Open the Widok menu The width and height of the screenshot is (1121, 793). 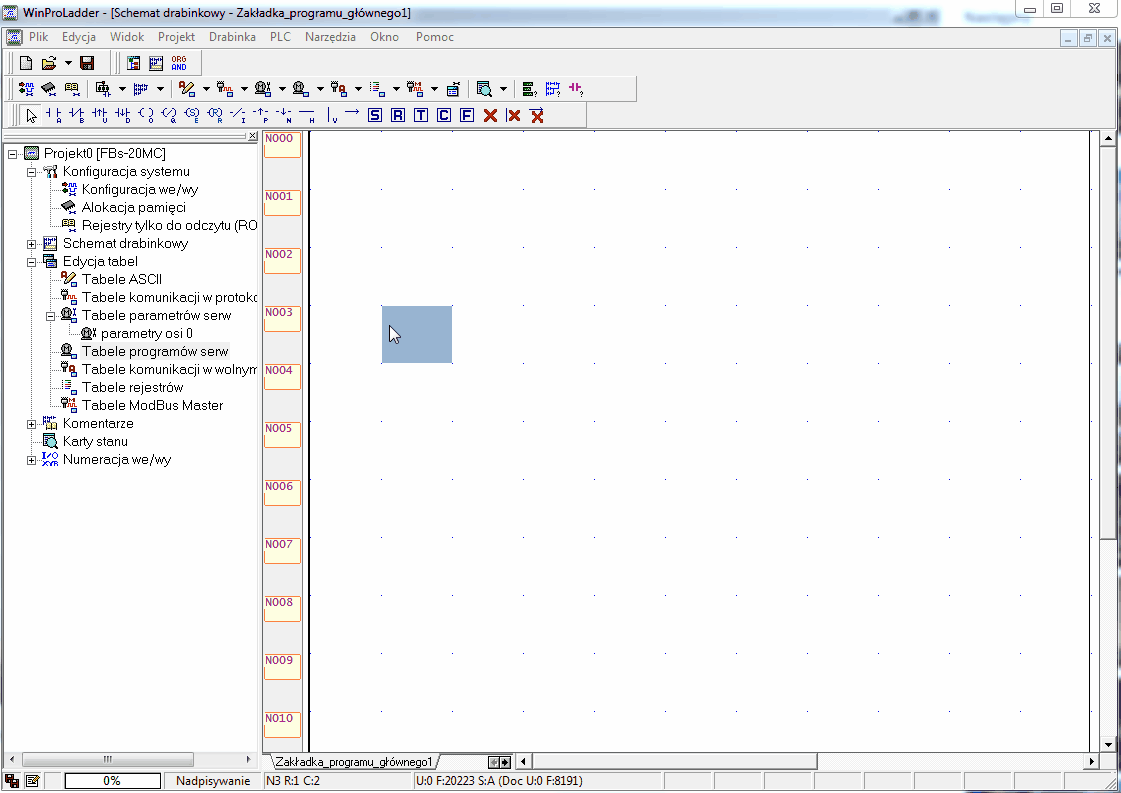(127, 37)
